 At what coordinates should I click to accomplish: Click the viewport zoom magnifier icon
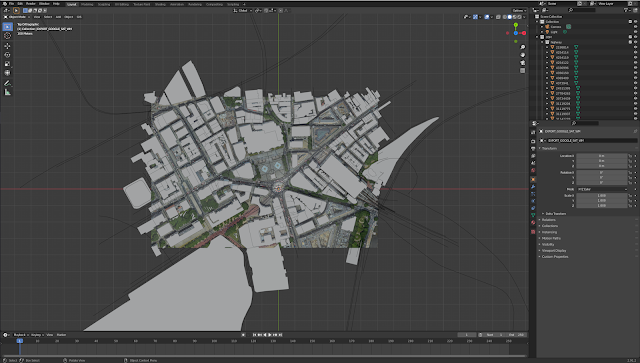click(522, 47)
